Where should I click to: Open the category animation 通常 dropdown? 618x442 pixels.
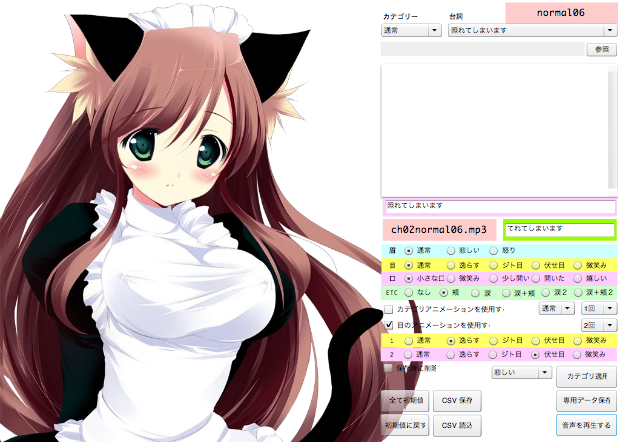pyautogui.click(x=557, y=308)
